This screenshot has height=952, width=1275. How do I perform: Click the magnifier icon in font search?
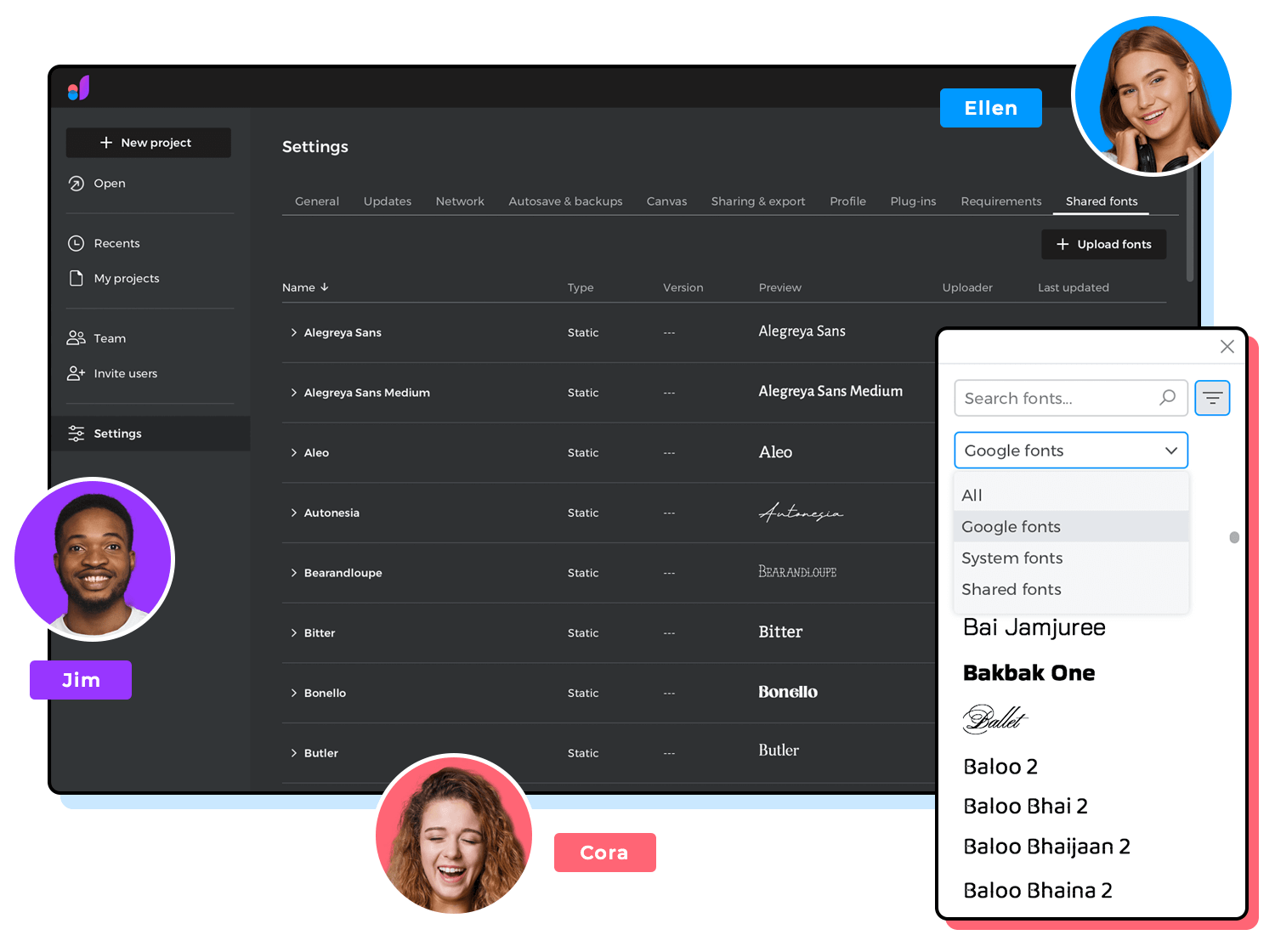coord(1168,398)
